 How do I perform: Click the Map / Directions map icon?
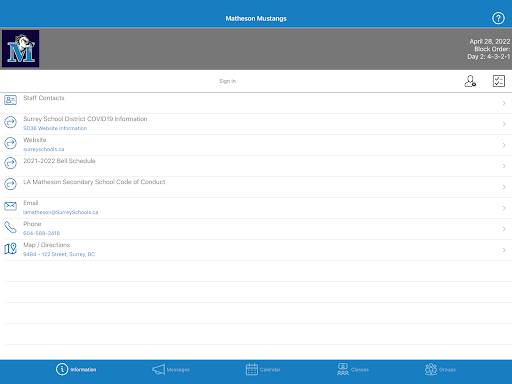tap(10, 248)
